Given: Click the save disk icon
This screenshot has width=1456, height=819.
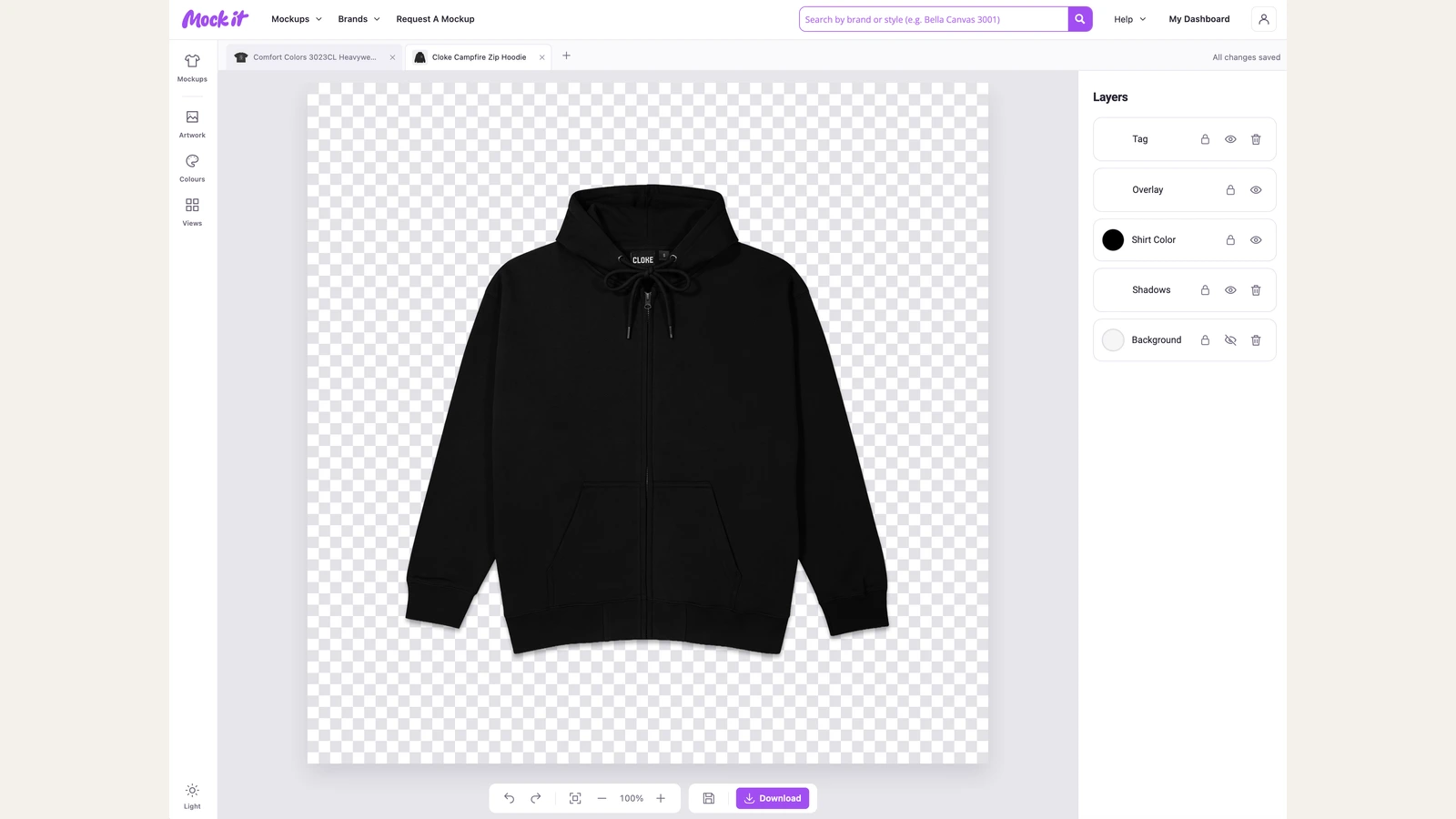Looking at the screenshot, I should (x=709, y=798).
